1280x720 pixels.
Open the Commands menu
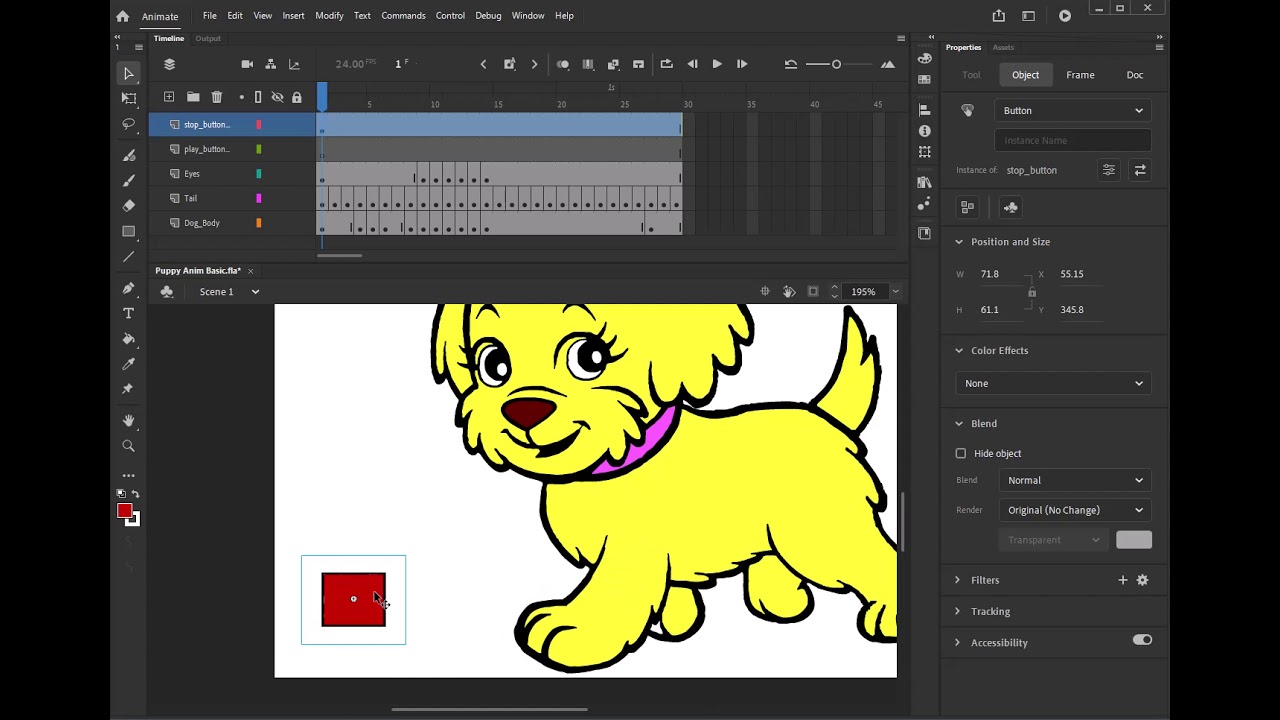coord(403,16)
